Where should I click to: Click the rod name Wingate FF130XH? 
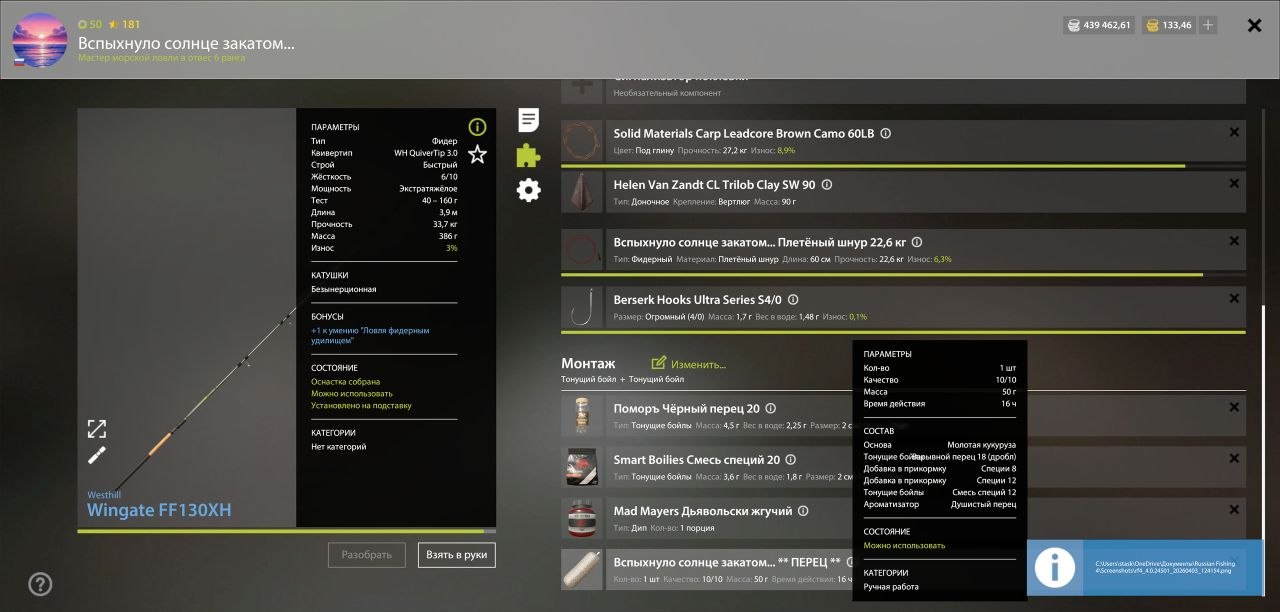click(x=159, y=510)
